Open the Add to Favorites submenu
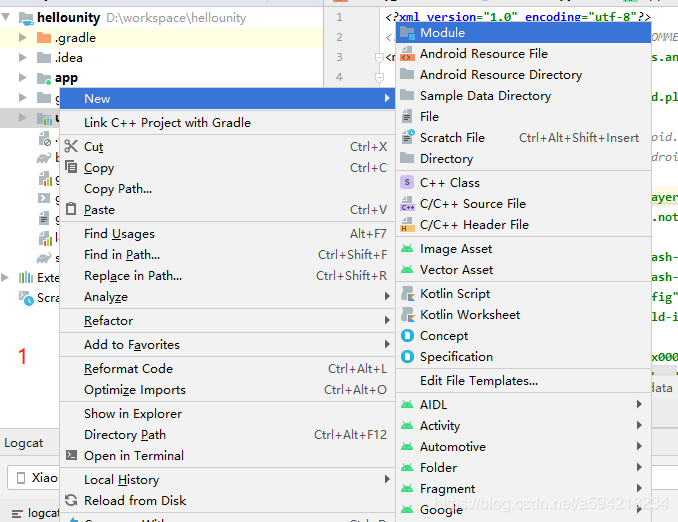The width and height of the screenshot is (678, 522). tap(227, 344)
